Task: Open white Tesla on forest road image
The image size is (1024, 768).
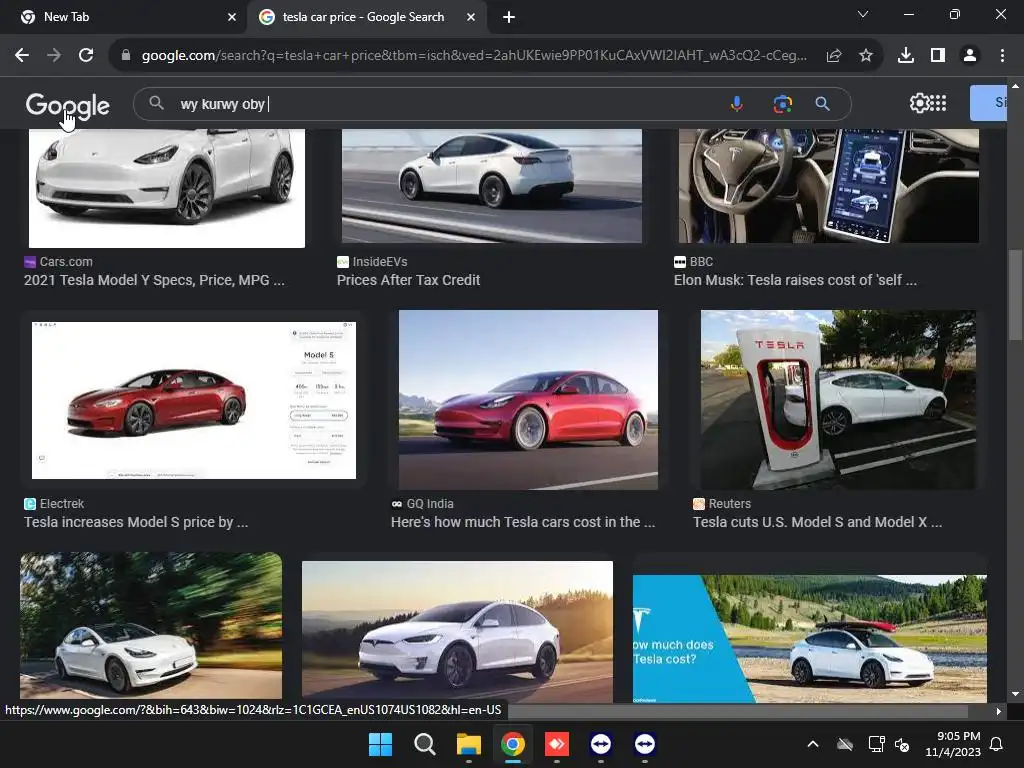Action: 151,626
